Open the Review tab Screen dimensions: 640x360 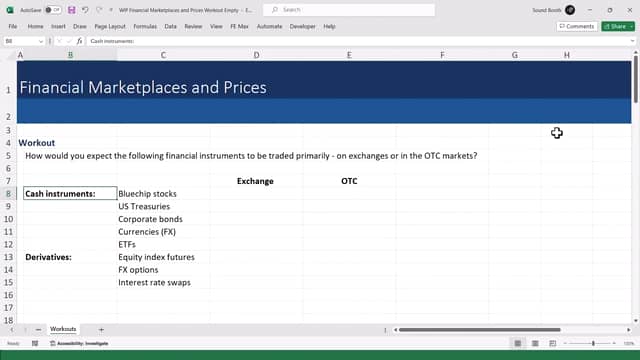[193, 27]
